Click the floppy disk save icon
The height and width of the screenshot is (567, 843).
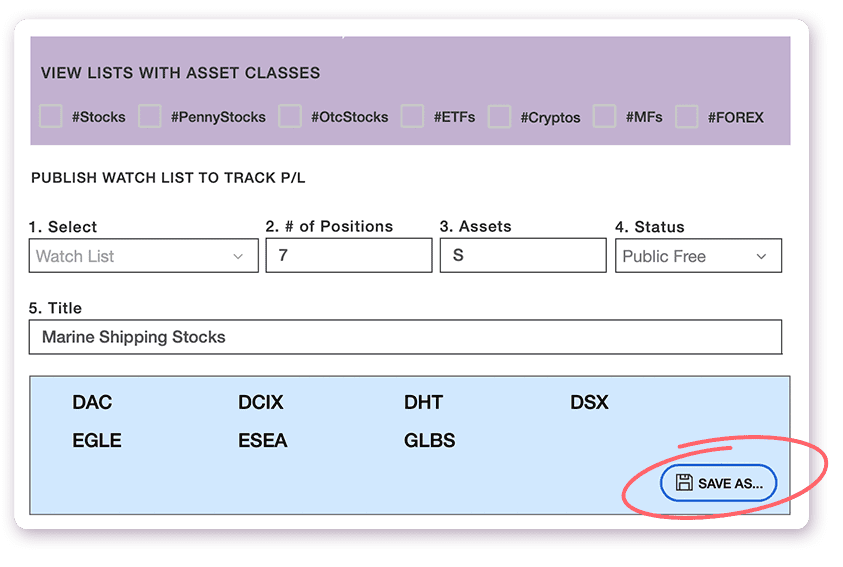pyautogui.click(x=684, y=483)
